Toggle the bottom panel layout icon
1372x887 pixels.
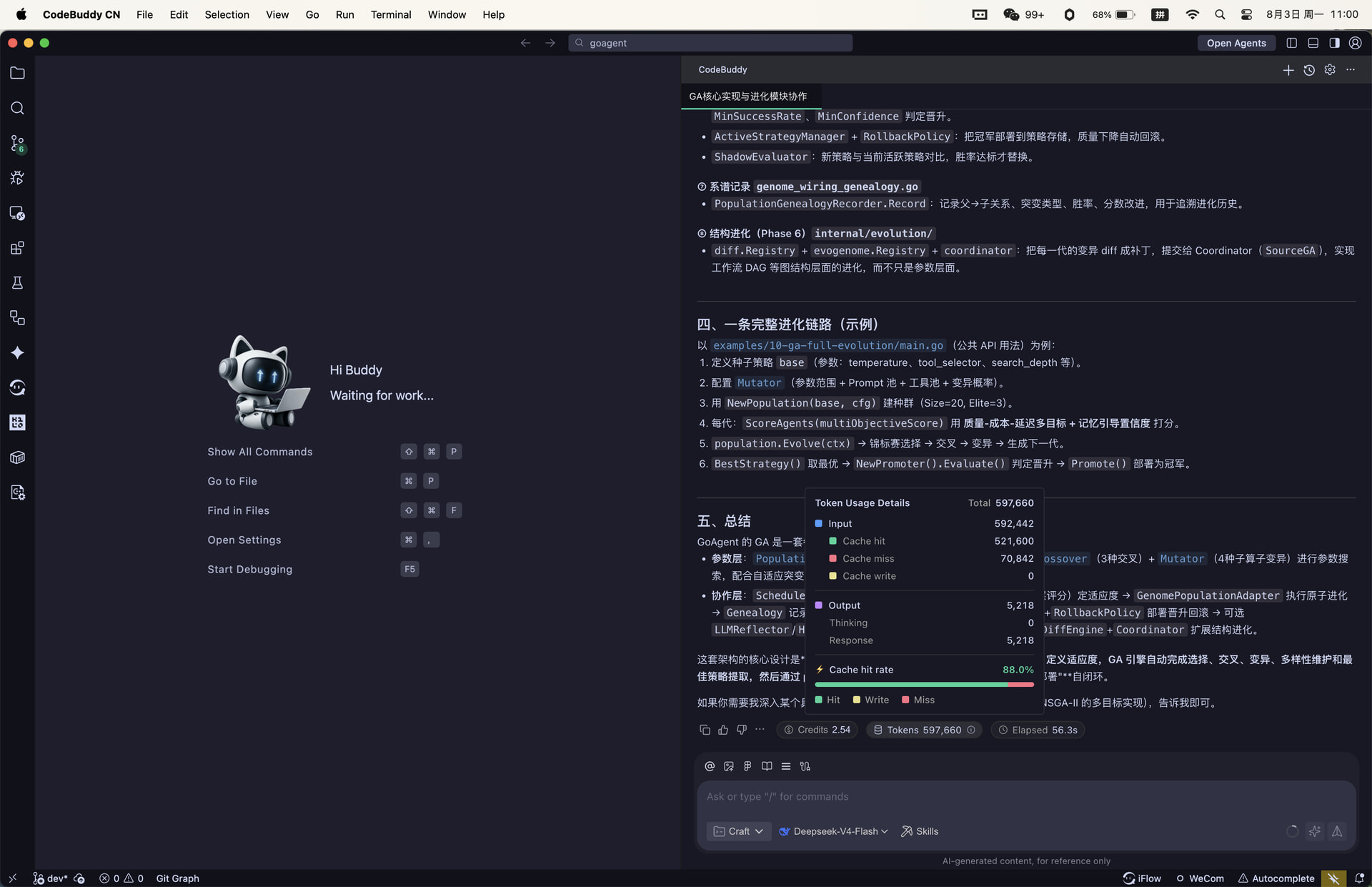1313,43
